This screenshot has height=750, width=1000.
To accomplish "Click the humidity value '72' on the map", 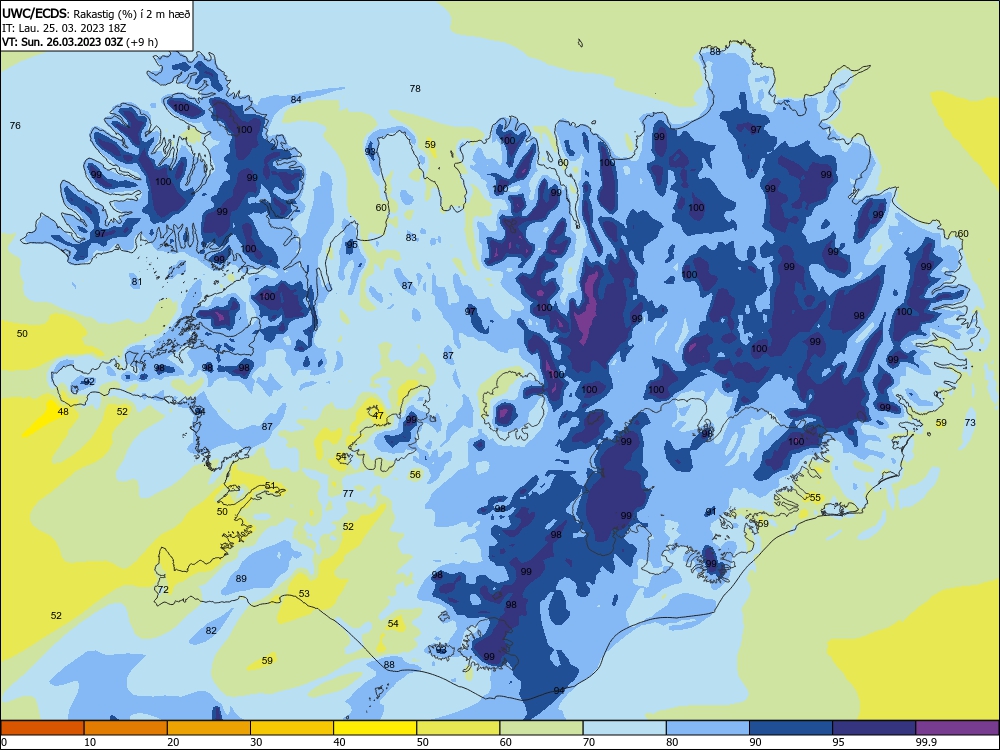I will tap(163, 589).
